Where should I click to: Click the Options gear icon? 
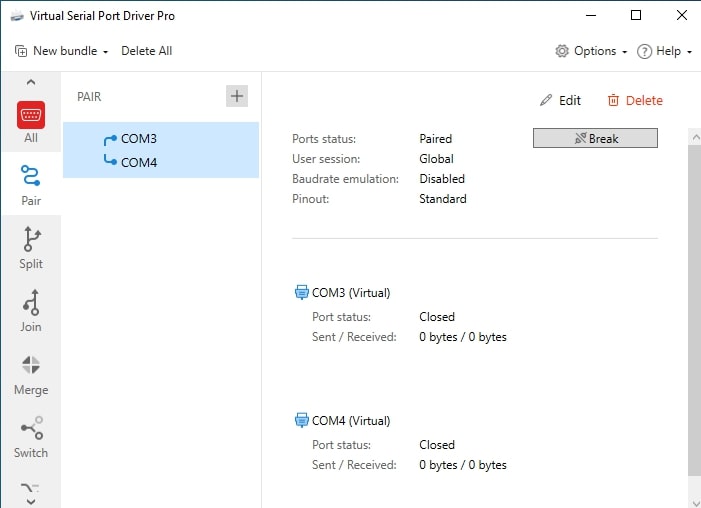coord(562,51)
